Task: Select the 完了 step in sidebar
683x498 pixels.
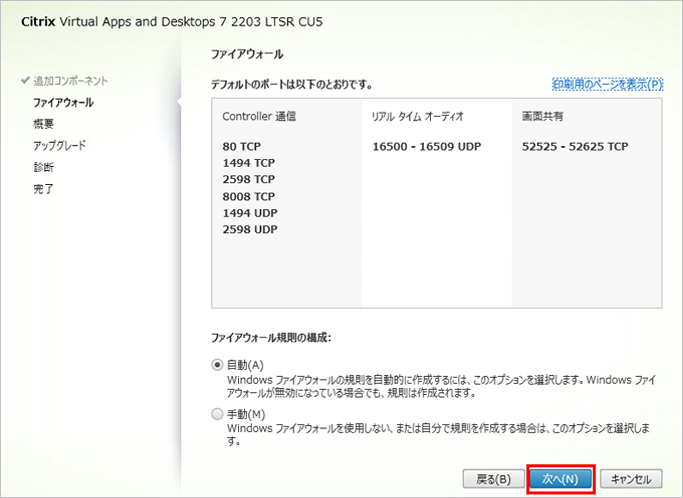Action: point(43,189)
